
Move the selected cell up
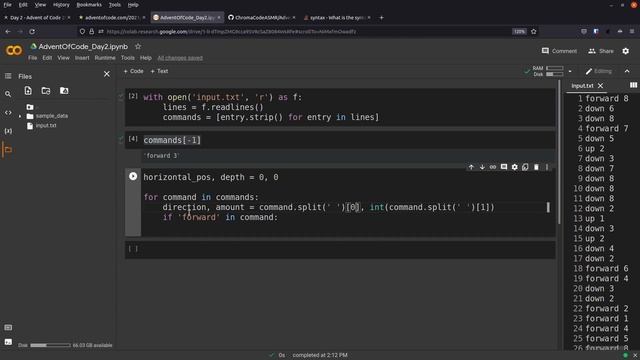(x=471, y=167)
